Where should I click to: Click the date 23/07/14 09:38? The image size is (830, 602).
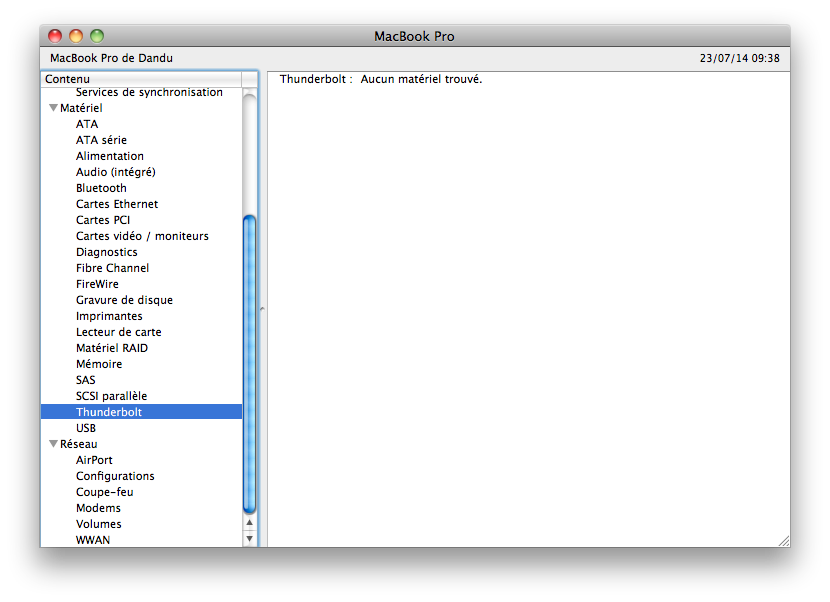point(739,58)
